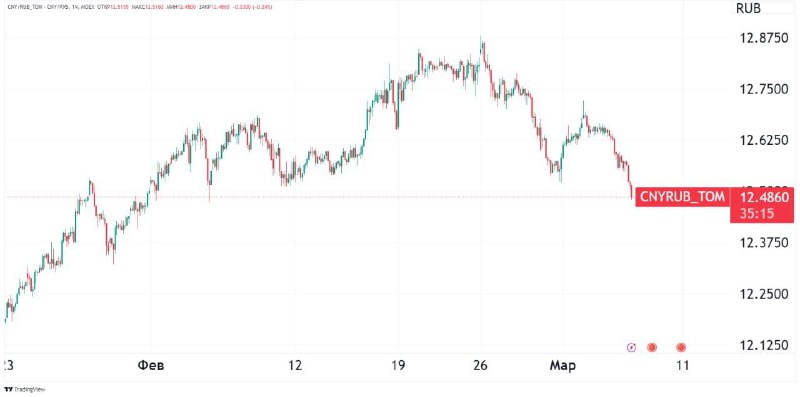Image resolution: width=800 pixels, height=397 pixels.
Task: Open the RUB currency selector
Action: [748, 8]
